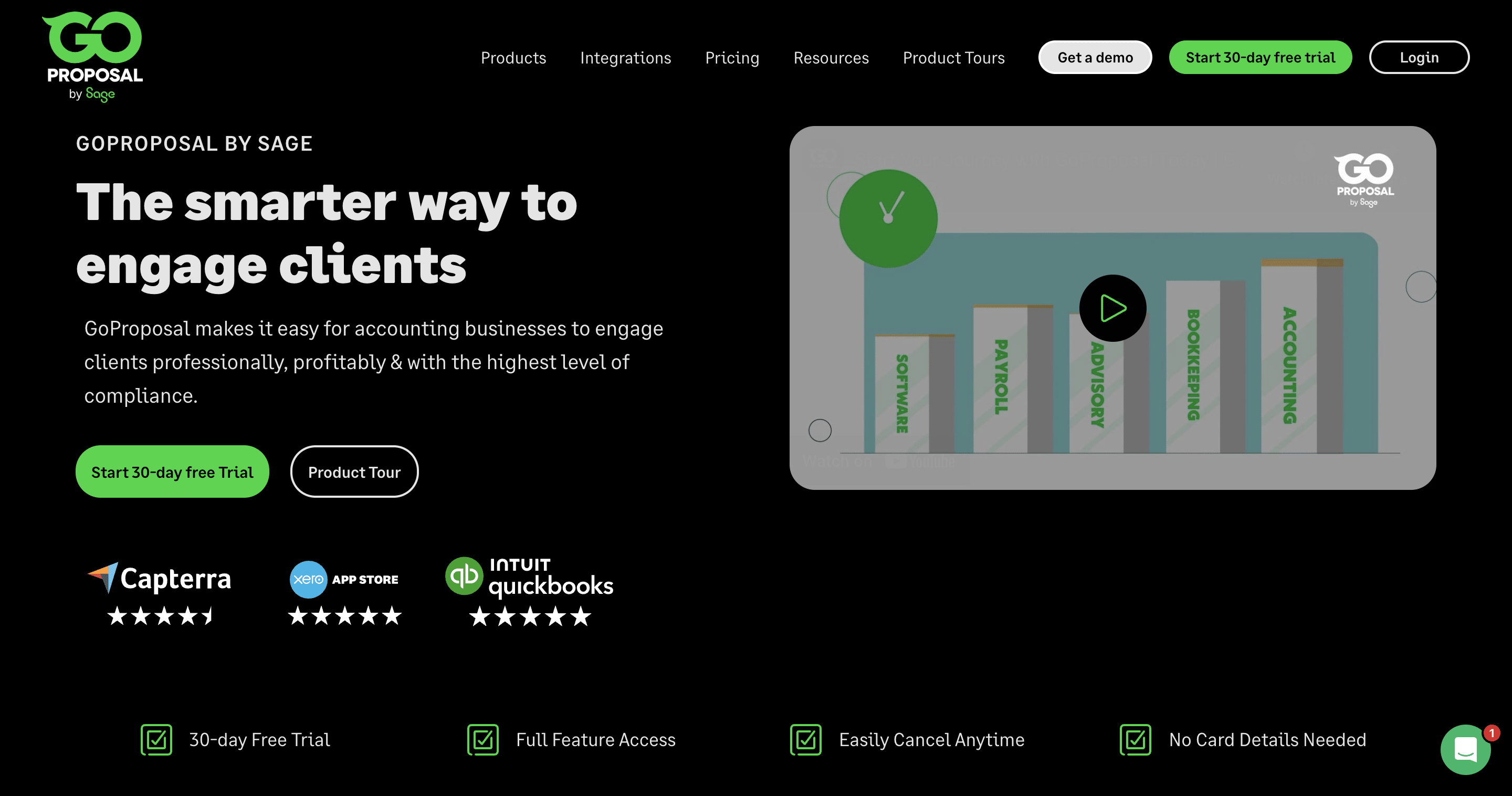Click the Login button
This screenshot has height=796, width=1512.
pos(1419,57)
